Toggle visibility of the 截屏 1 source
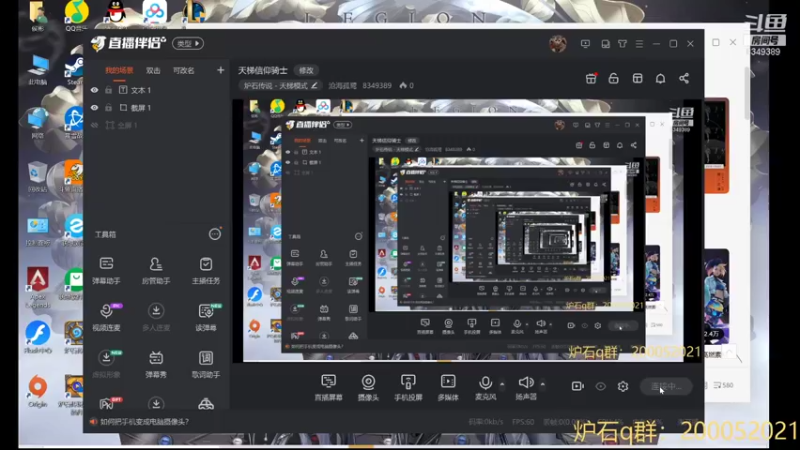Screen dimensions: 800x450 [x=94, y=108]
